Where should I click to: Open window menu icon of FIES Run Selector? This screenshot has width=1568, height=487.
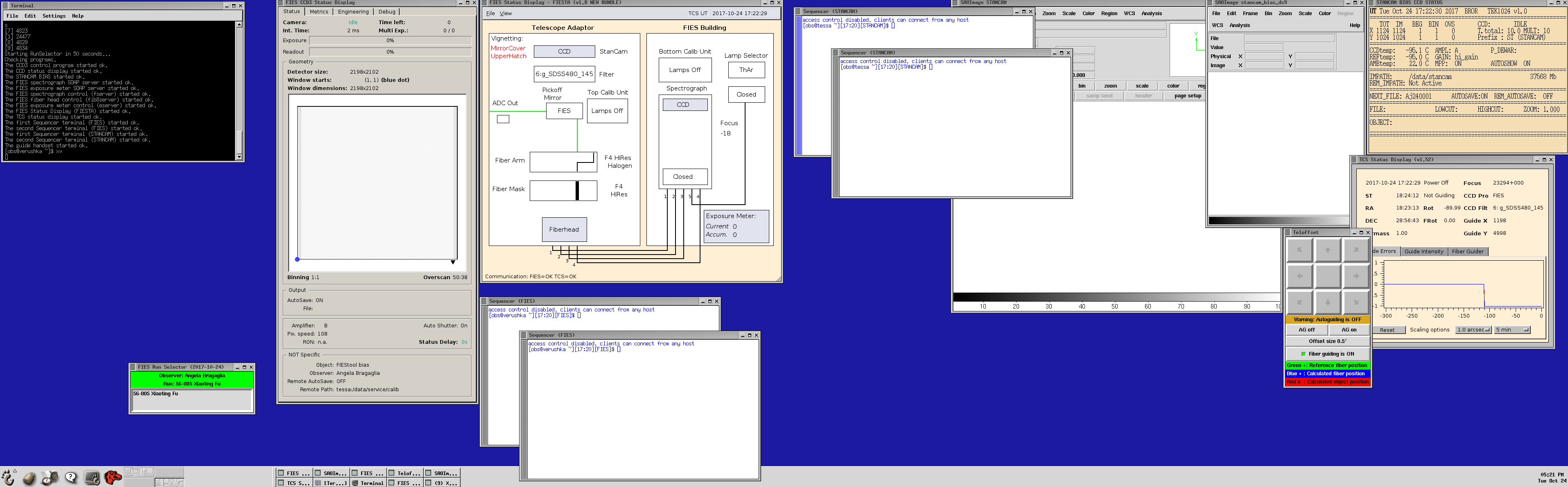(133, 367)
